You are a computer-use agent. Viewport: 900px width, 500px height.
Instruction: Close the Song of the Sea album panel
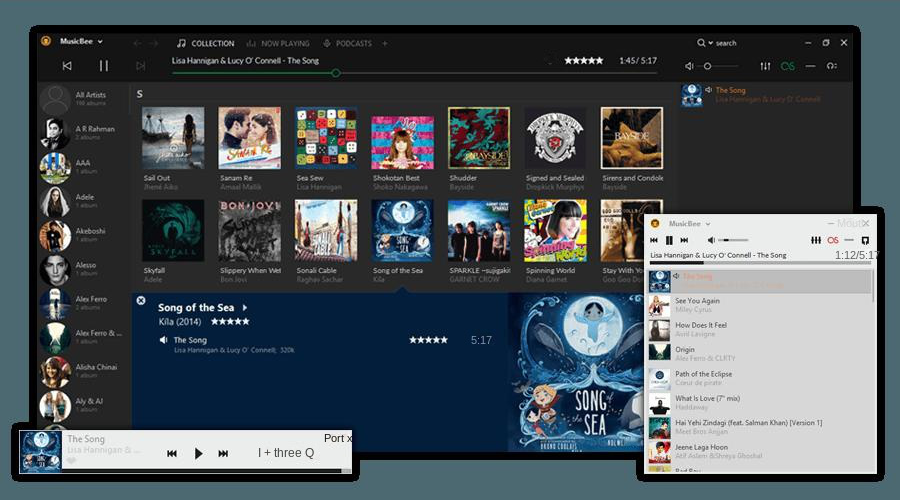pyautogui.click(x=140, y=300)
